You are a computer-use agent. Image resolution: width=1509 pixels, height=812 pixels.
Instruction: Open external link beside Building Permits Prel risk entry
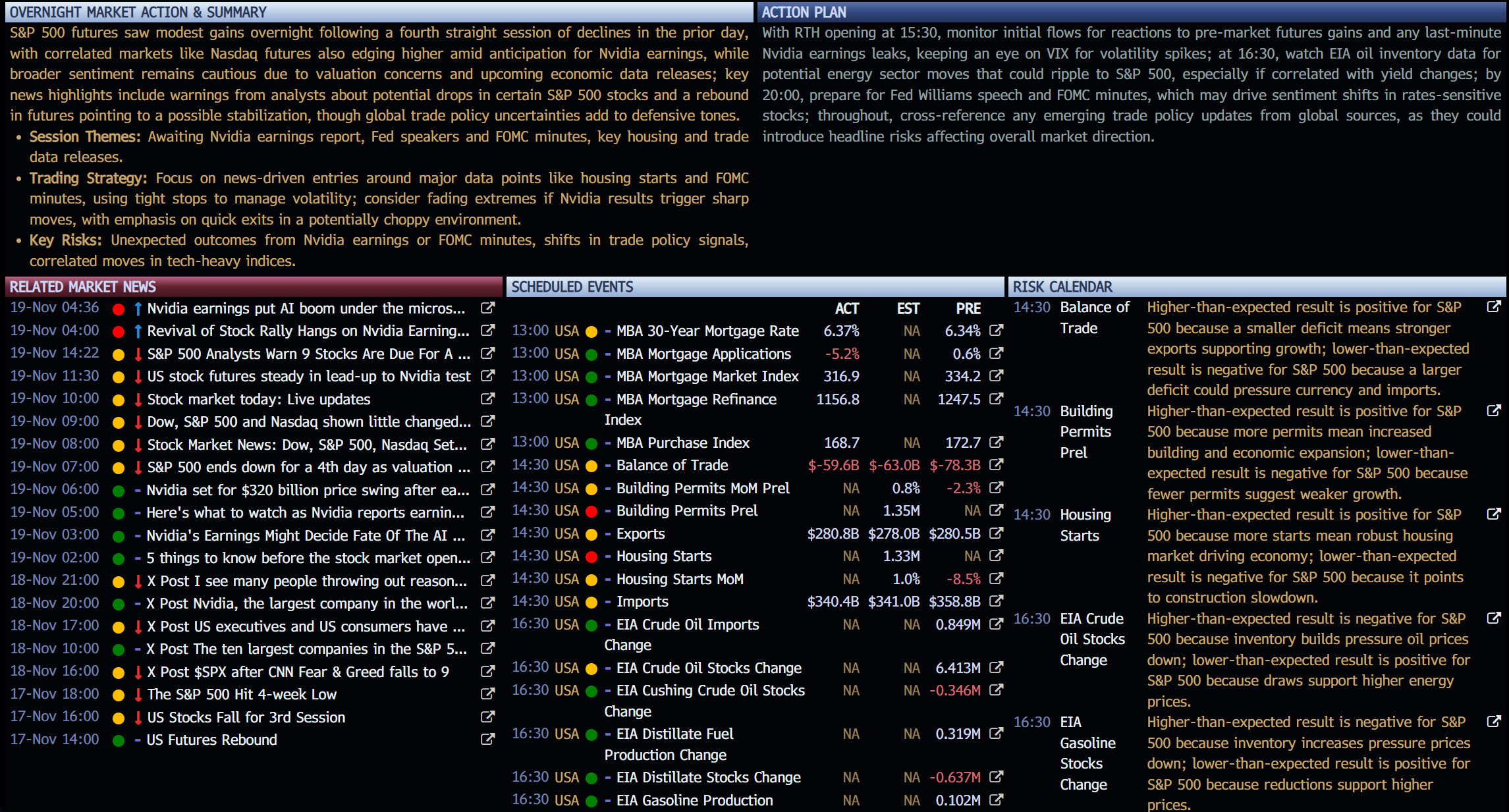coord(1494,411)
